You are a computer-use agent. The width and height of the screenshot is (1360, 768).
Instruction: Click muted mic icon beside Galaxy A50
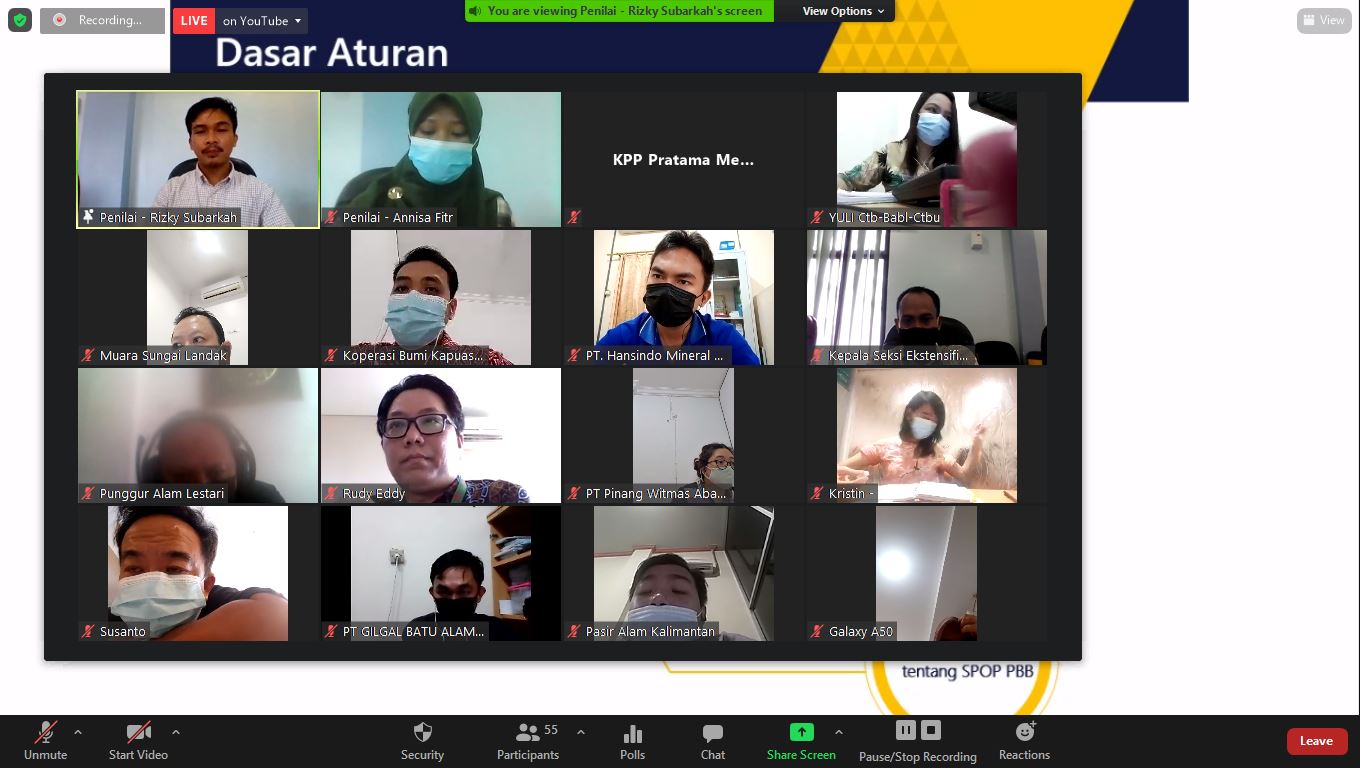pos(818,631)
